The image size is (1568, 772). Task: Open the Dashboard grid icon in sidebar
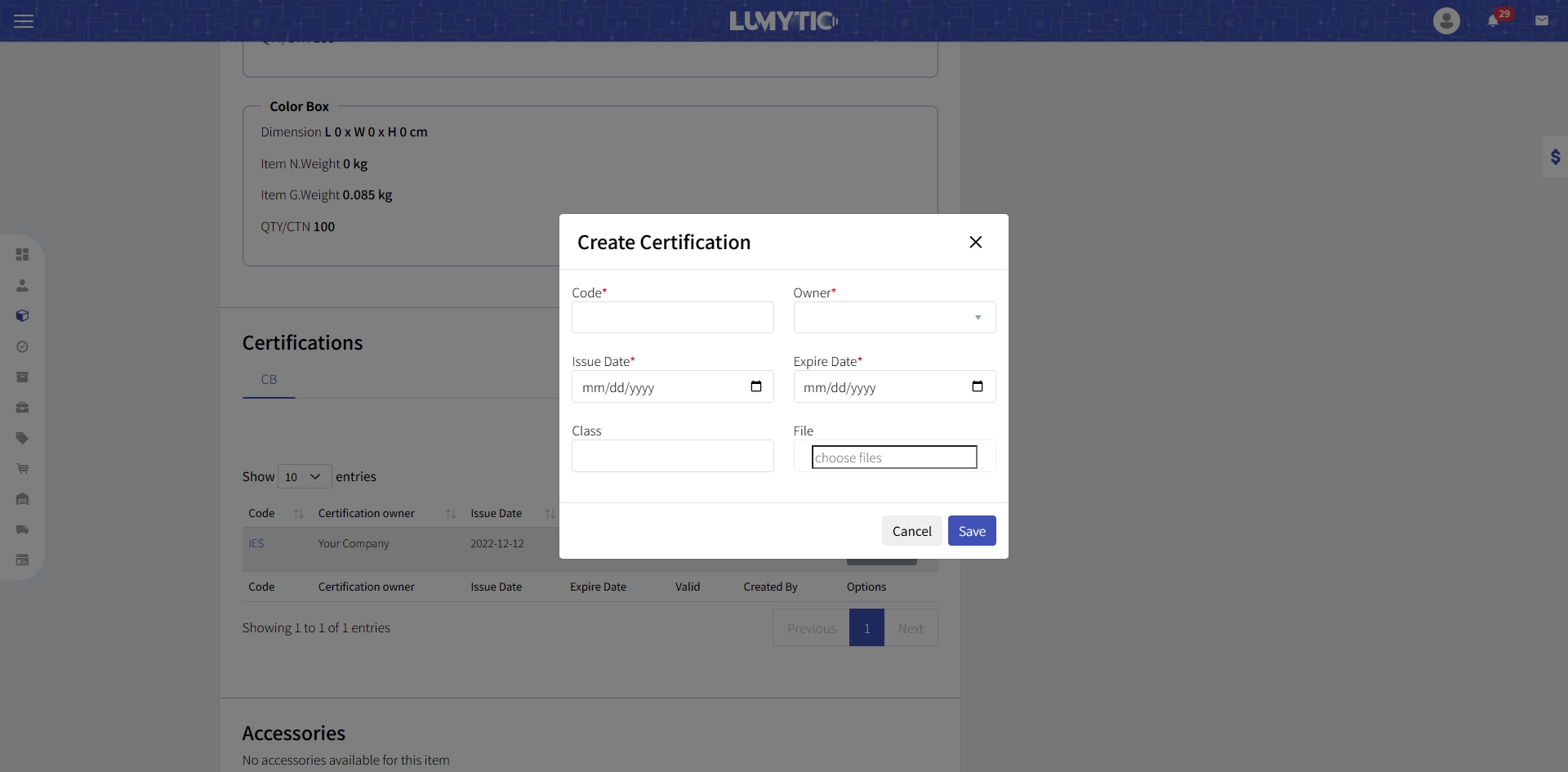22,254
